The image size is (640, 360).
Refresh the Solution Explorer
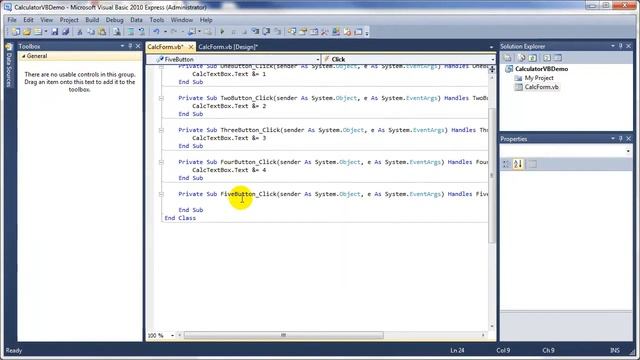[532, 58]
